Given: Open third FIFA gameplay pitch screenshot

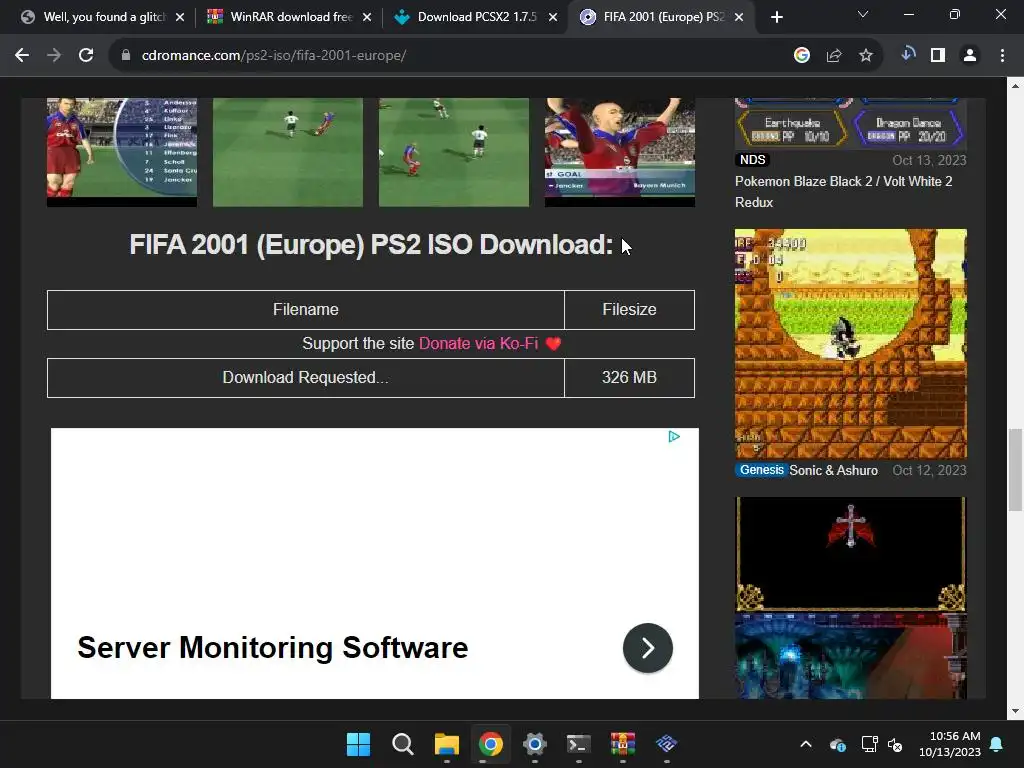Looking at the screenshot, I should point(454,152).
